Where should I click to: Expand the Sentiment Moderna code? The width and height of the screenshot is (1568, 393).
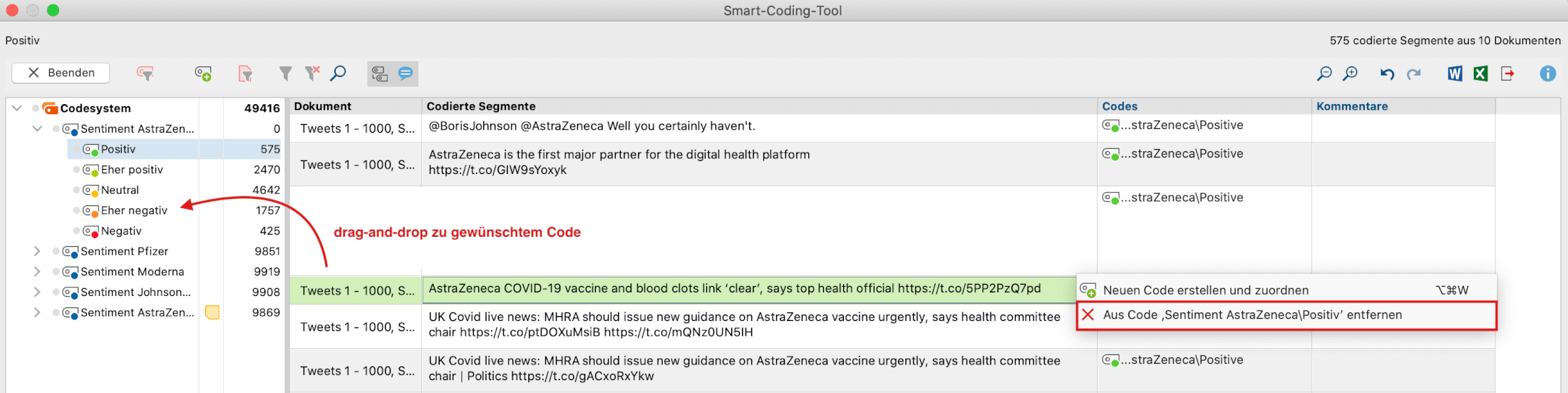37,272
